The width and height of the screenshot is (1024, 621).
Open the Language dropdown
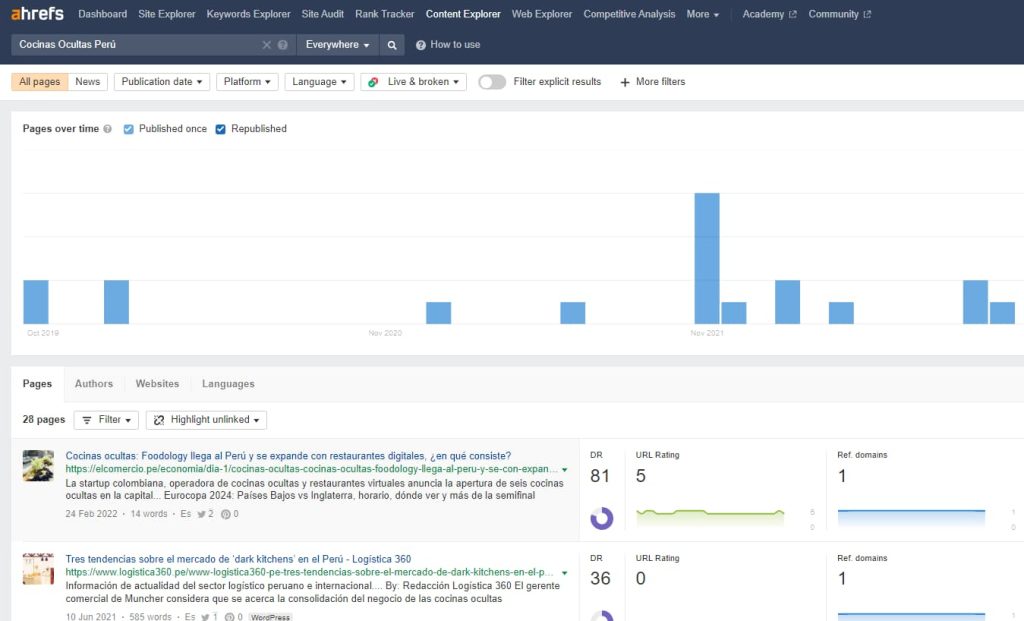click(x=319, y=82)
